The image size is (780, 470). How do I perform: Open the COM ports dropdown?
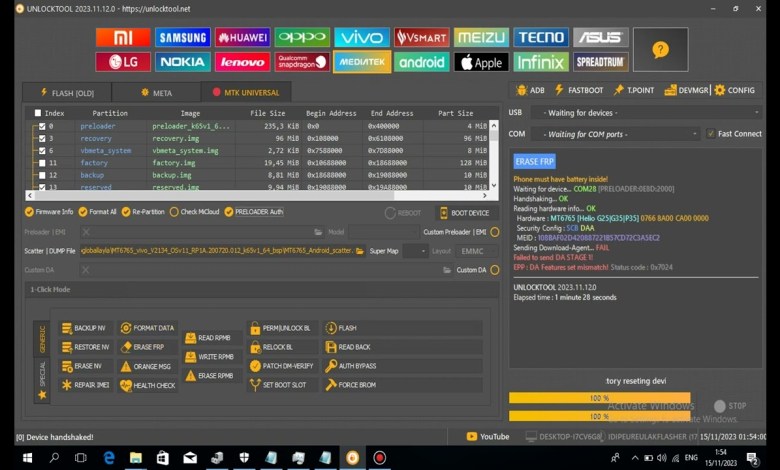point(618,134)
